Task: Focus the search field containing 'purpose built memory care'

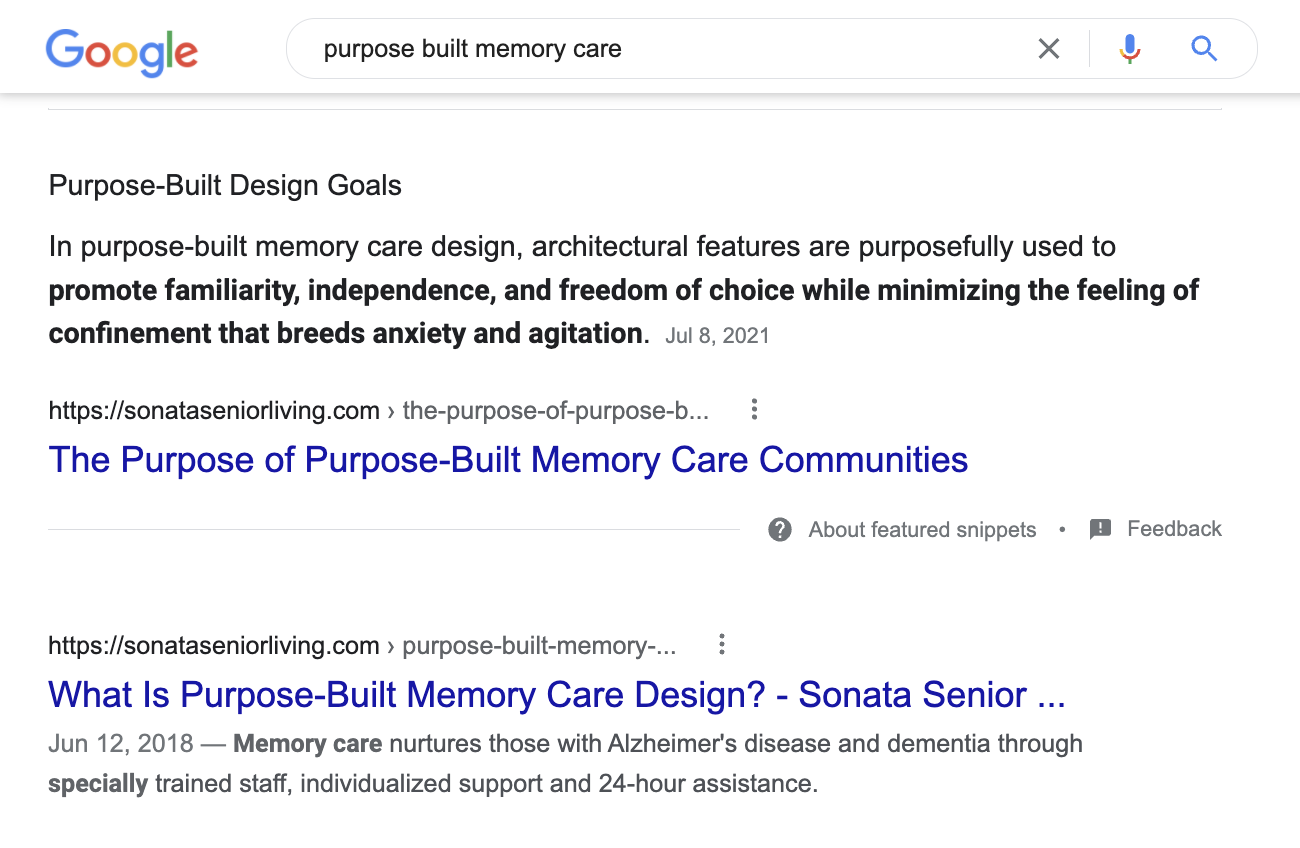Action: pos(660,48)
